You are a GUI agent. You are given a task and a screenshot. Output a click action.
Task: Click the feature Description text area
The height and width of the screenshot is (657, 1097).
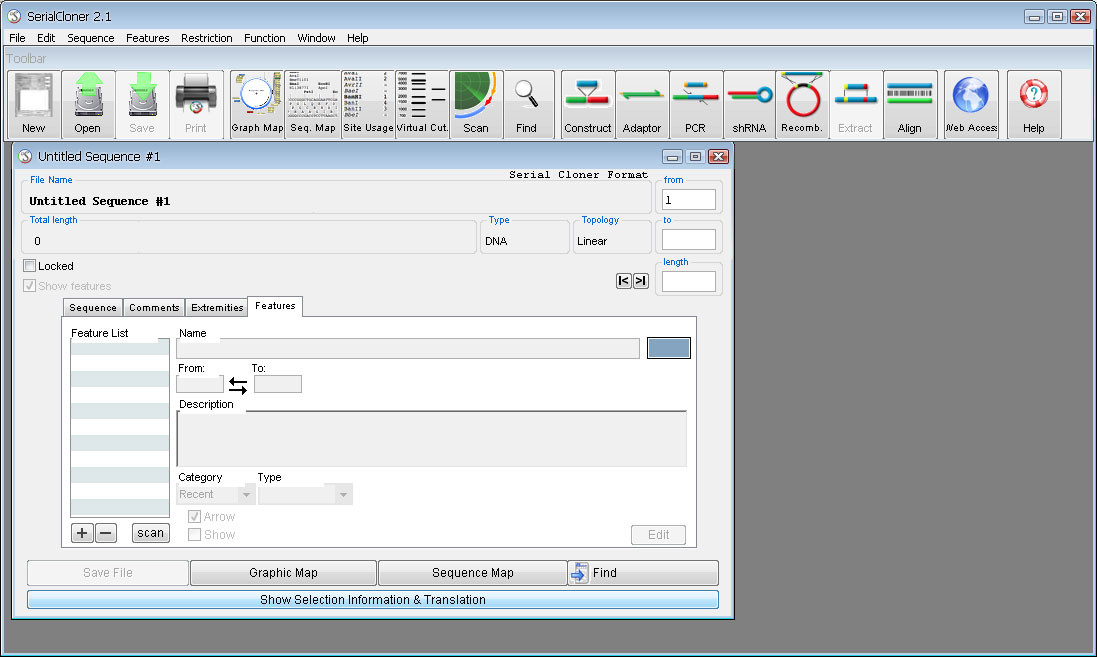[x=432, y=439]
